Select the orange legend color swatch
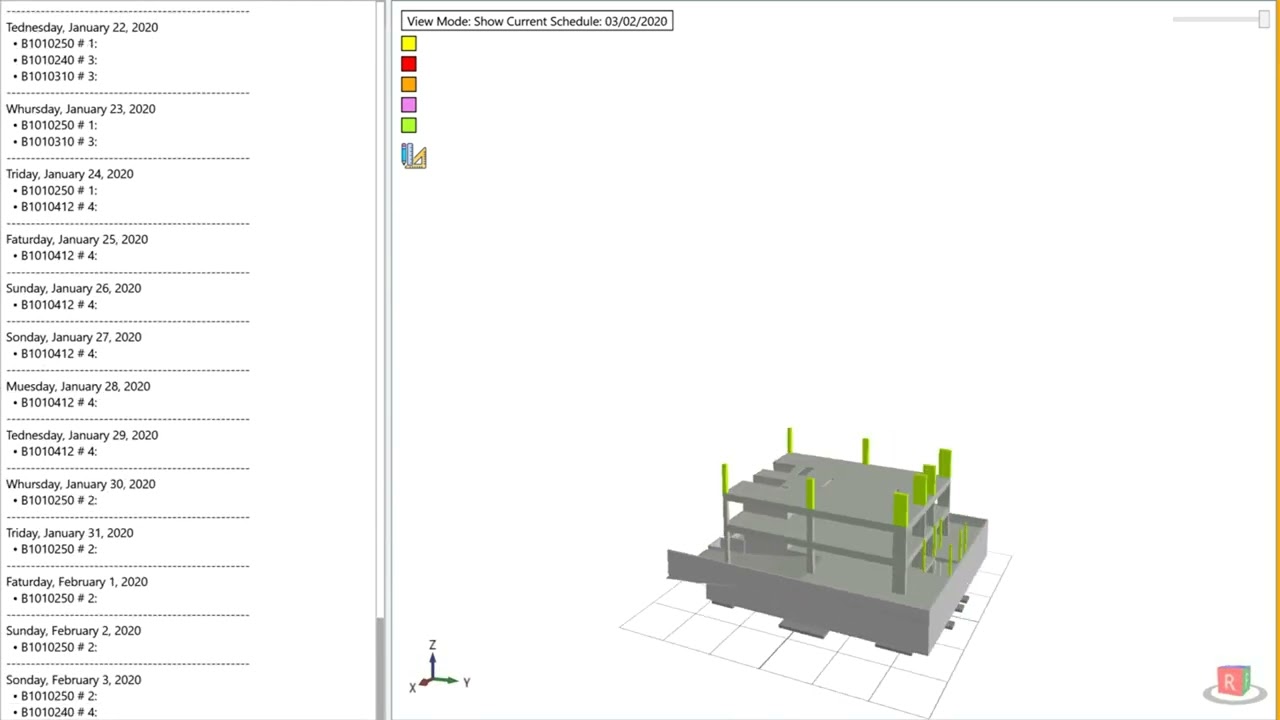The width and height of the screenshot is (1280, 720). (409, 85)
